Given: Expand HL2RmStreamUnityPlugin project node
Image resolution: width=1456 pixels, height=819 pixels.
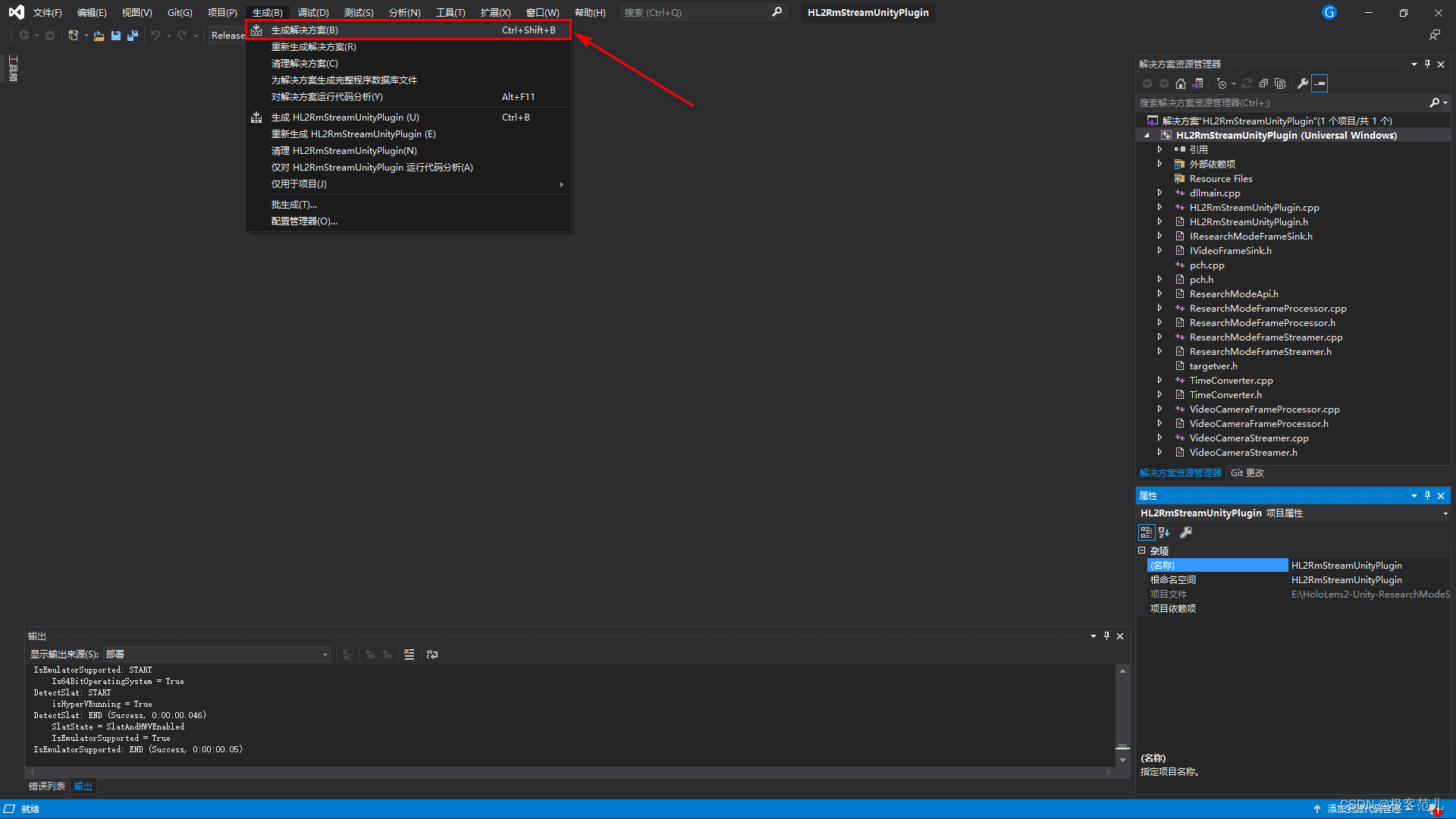Looking at the screenshot, I should pos(1147,134).
